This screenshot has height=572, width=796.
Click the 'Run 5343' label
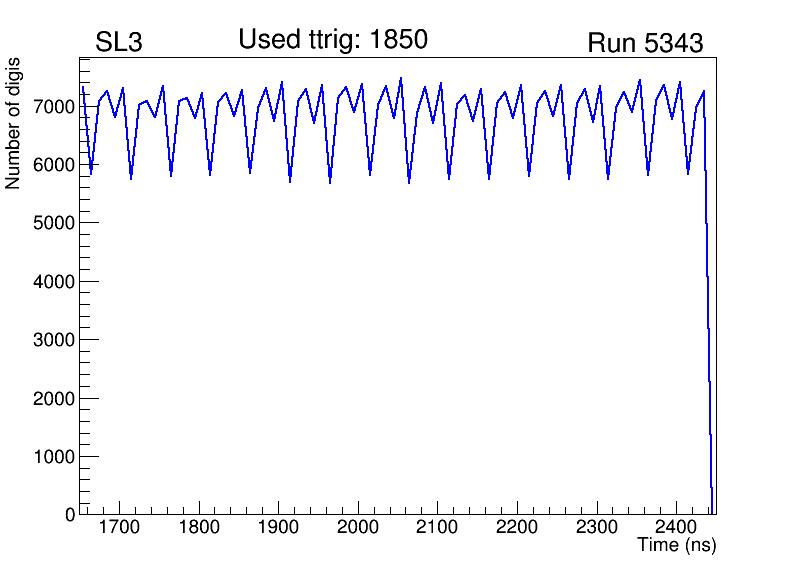(x=644, y=44)
